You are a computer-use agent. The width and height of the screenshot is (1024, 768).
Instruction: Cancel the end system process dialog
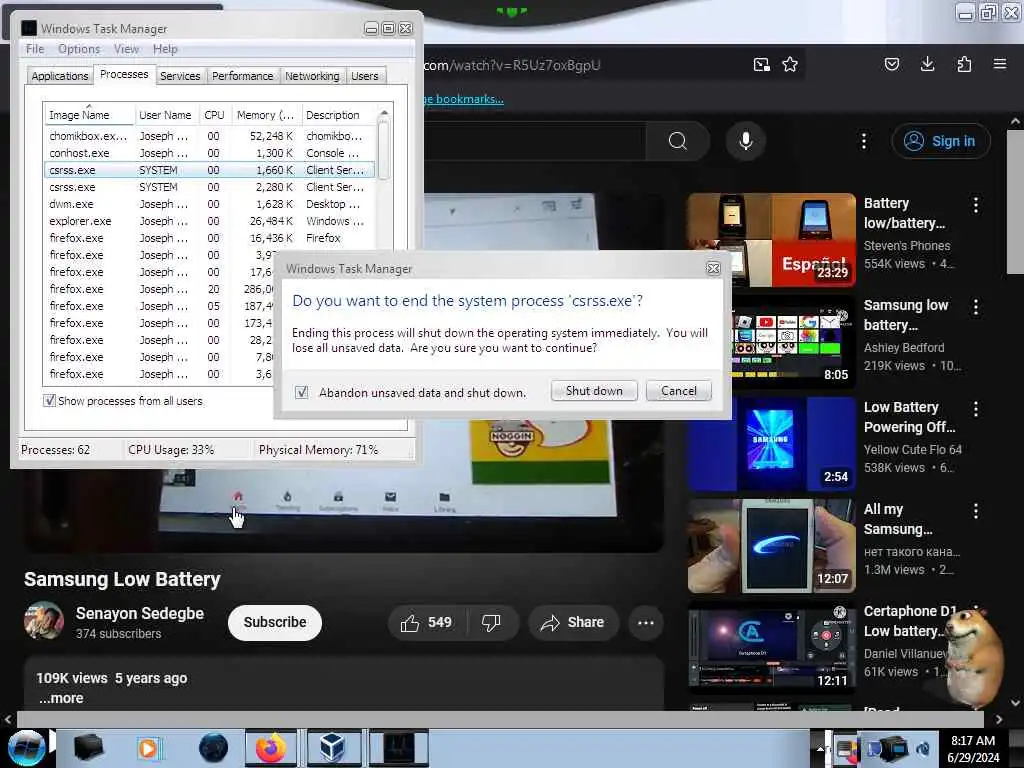679,391
